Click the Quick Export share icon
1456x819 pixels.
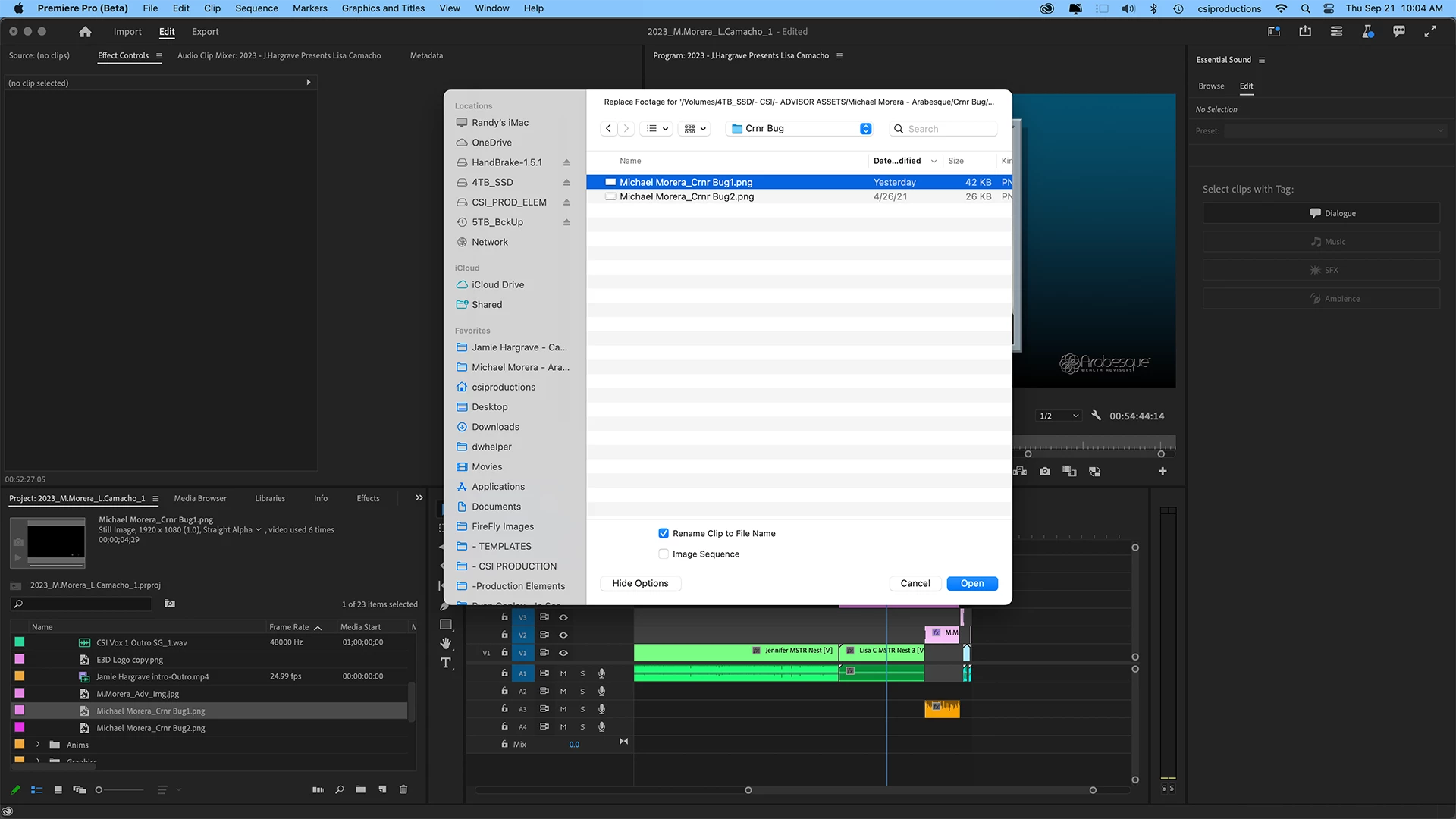(x=1304, y=32)
